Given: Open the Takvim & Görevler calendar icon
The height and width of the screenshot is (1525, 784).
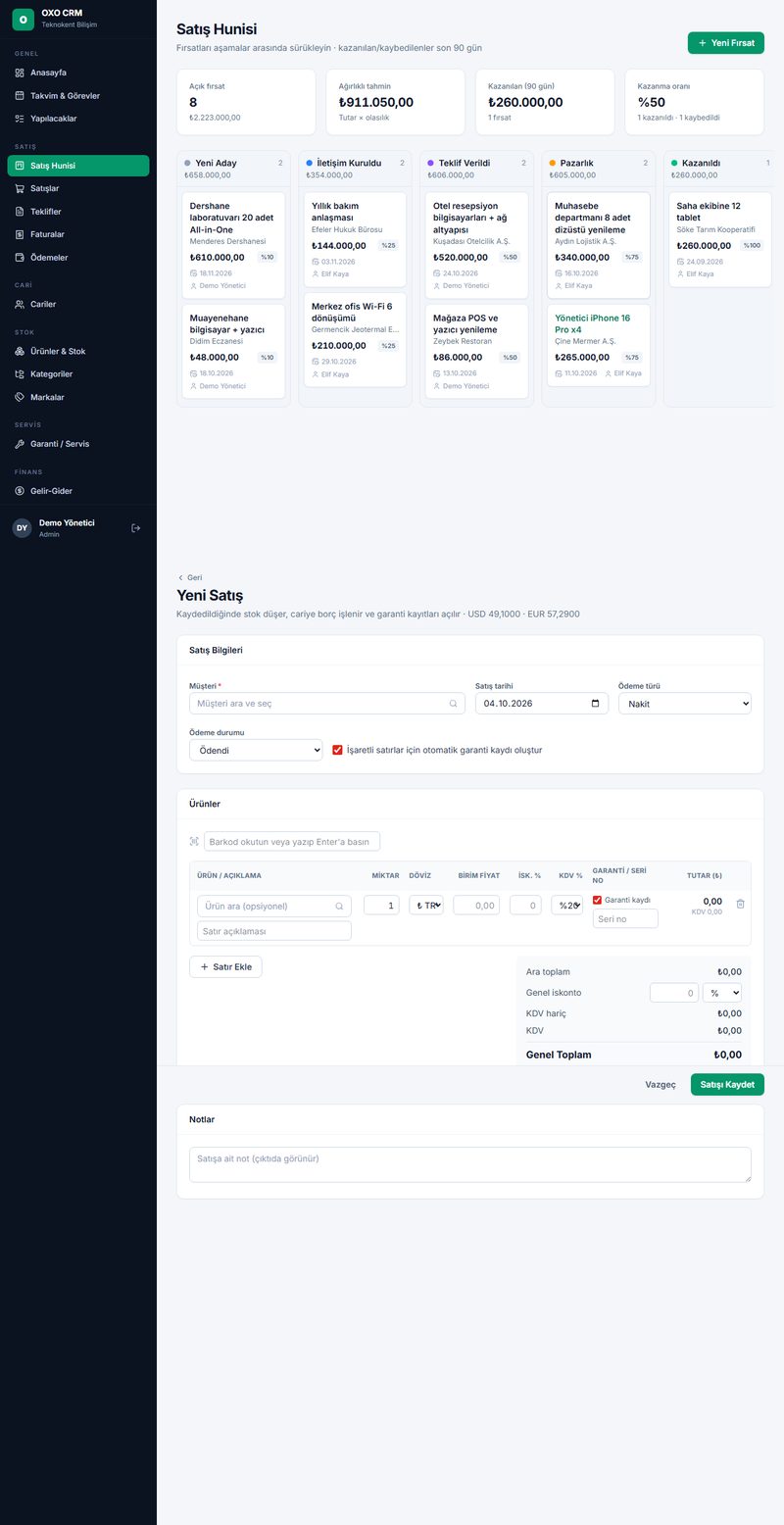Looking at the screenshot, I should (x=20, y=96).
